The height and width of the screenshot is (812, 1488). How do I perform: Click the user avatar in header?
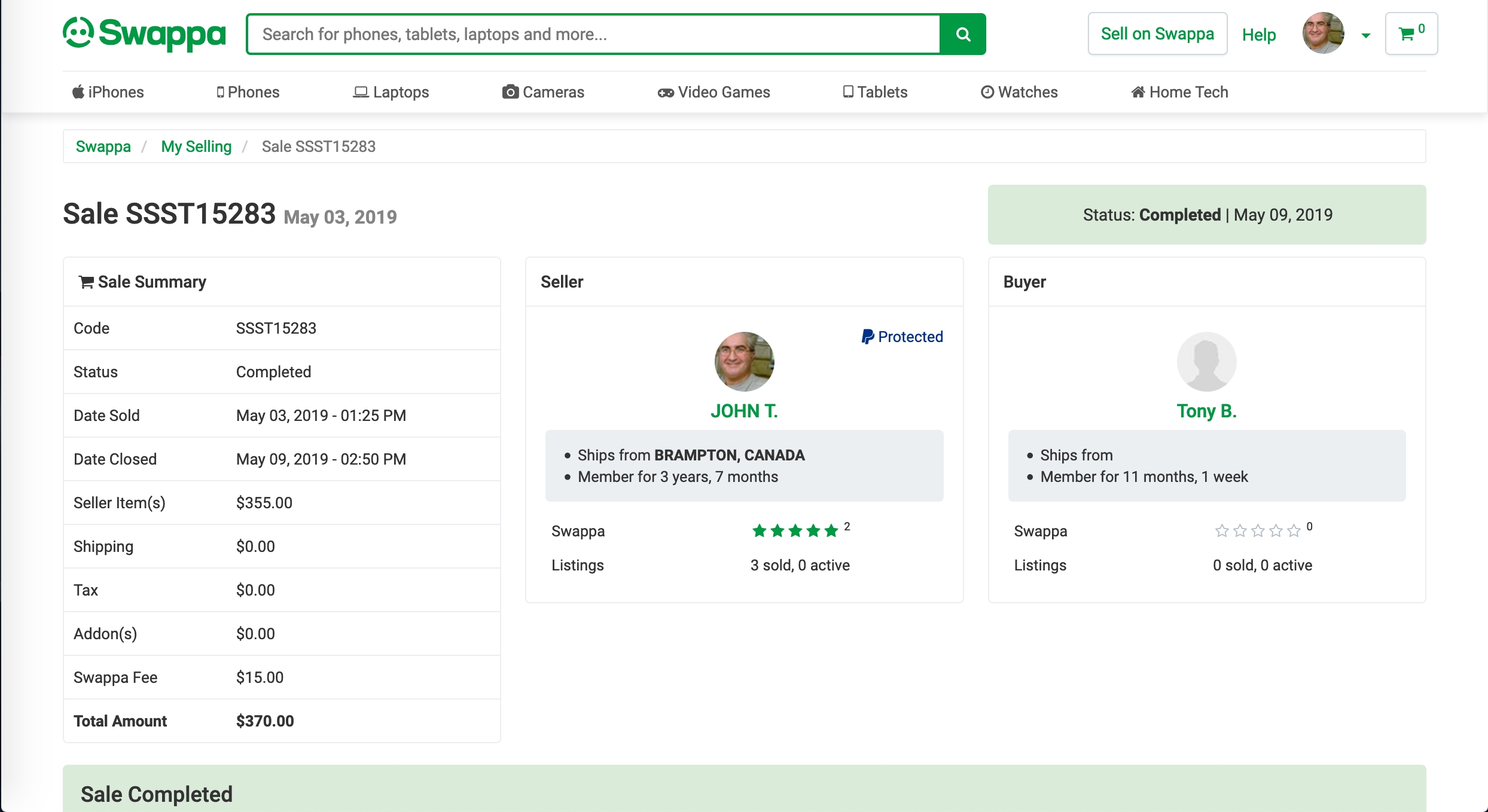(1323, 34)
